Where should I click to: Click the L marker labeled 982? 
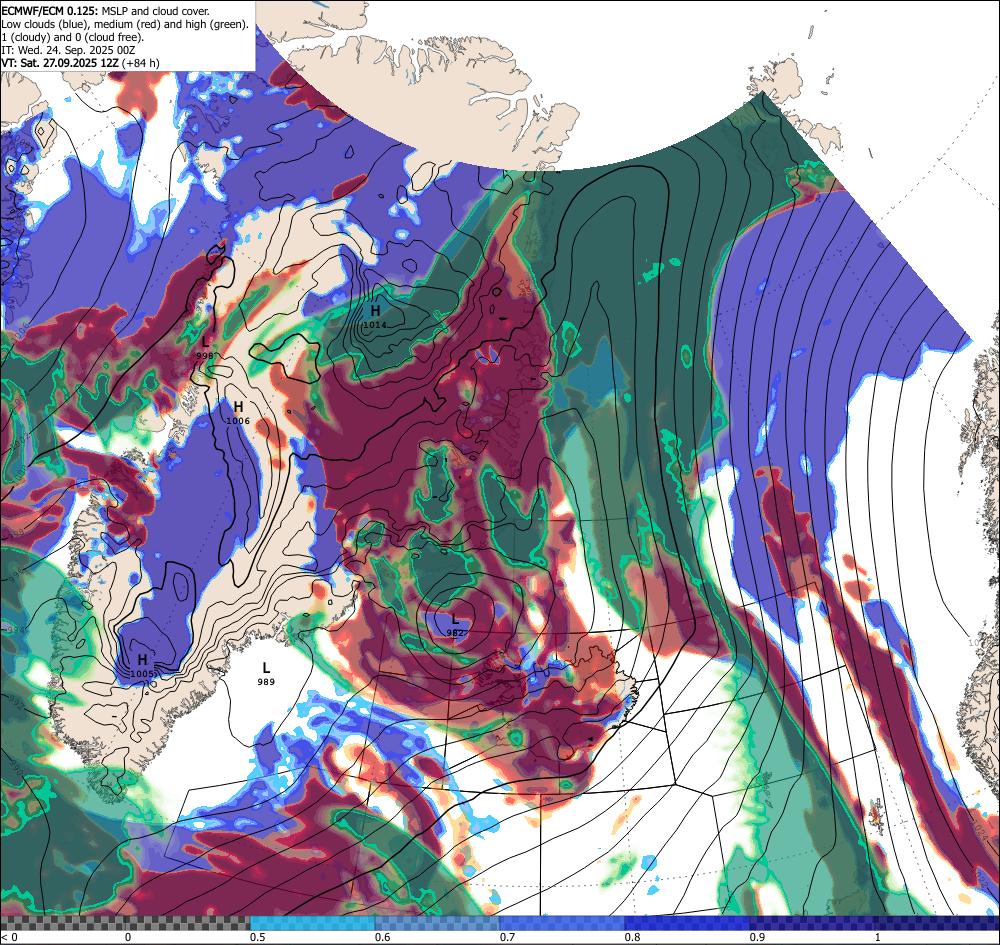(455, 619)
